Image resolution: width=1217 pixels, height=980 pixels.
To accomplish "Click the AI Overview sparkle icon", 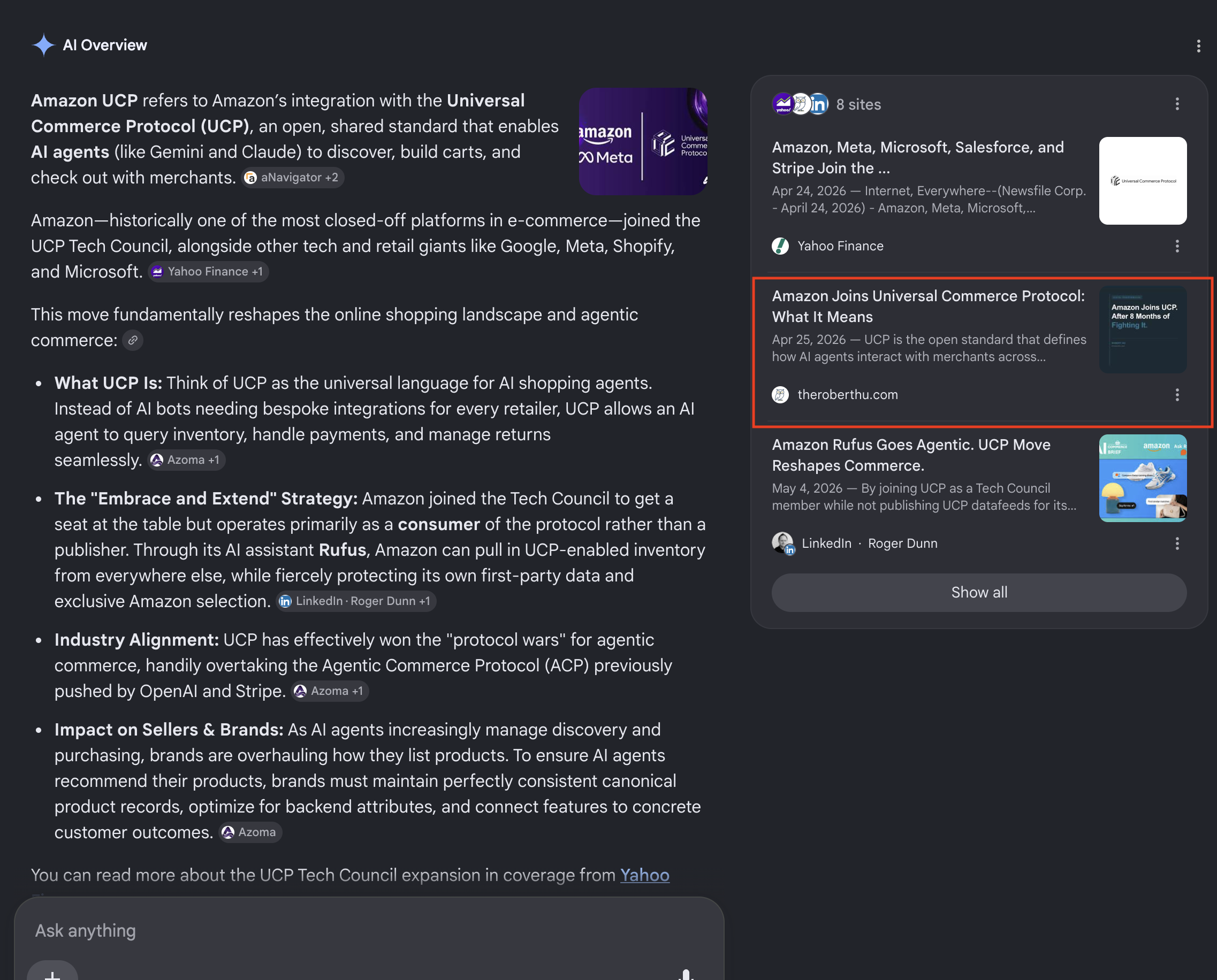I will coord(43,45).
